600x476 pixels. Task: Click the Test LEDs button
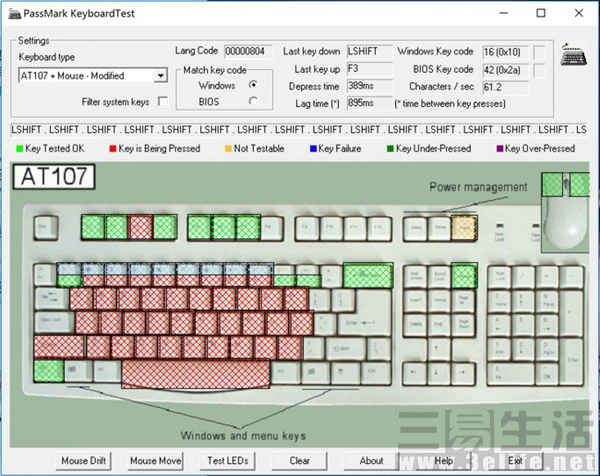[x=230, y=461]
